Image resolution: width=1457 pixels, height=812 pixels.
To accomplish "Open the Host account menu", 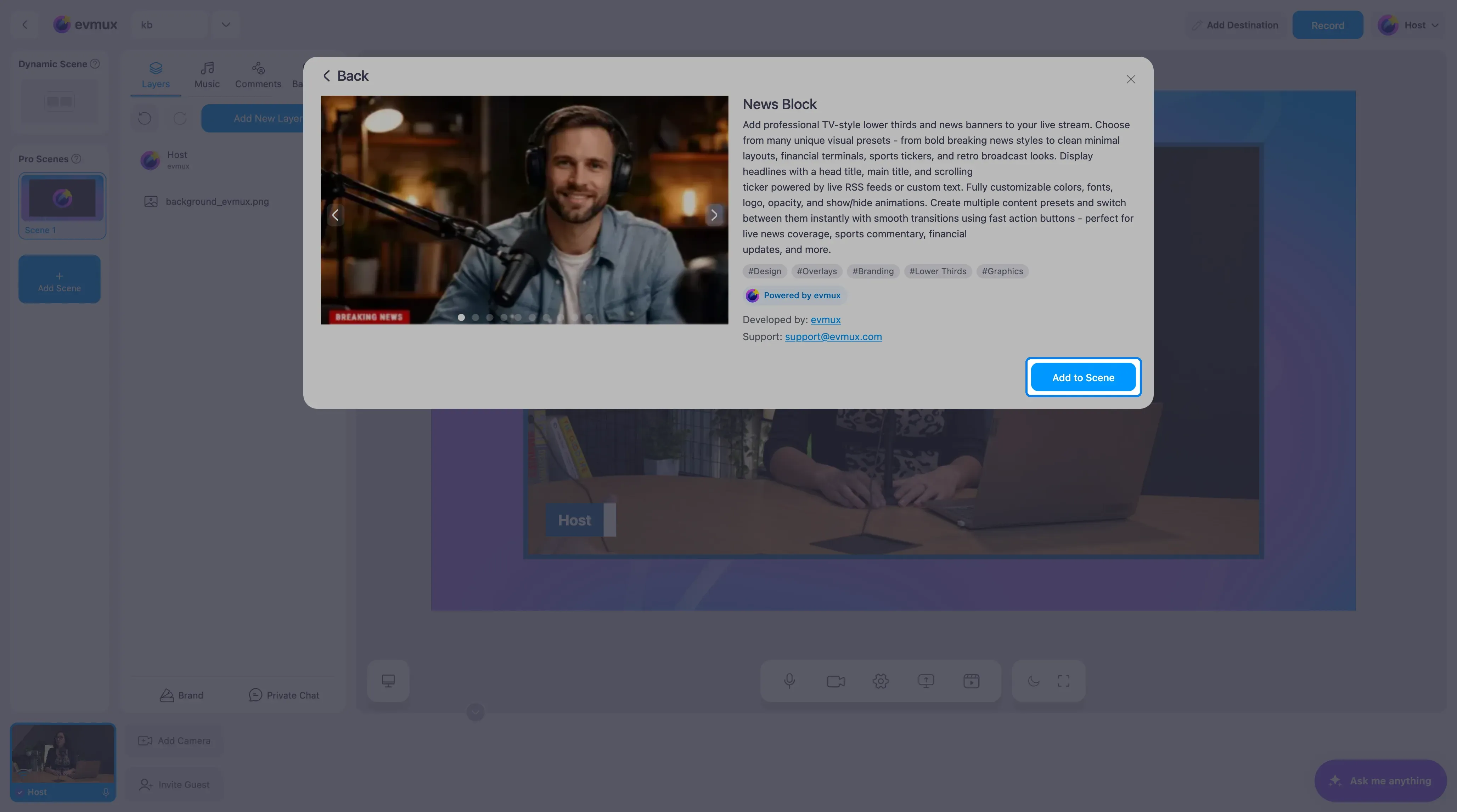I will click(x=1408, y=25).
